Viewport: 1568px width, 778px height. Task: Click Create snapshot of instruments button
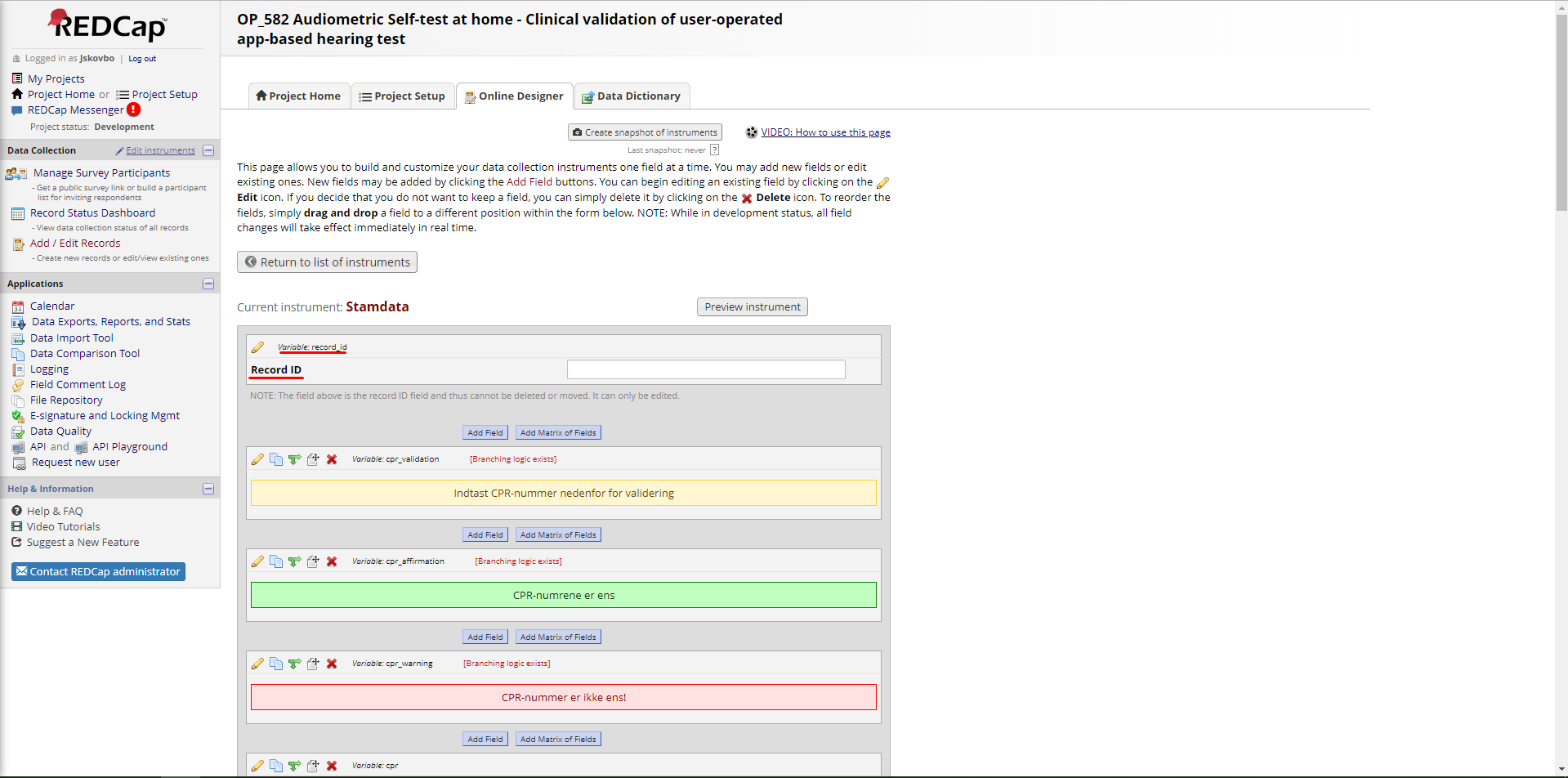645,132
